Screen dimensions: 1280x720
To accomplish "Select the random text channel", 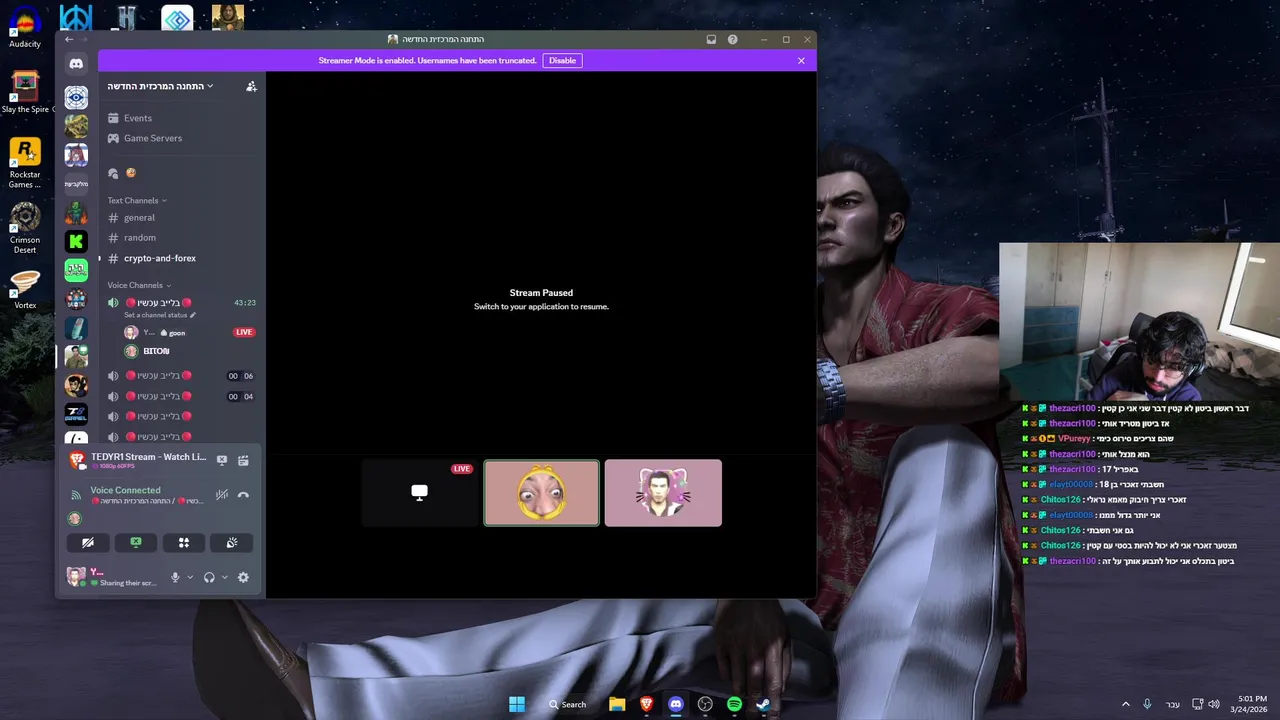I will 180,238.
